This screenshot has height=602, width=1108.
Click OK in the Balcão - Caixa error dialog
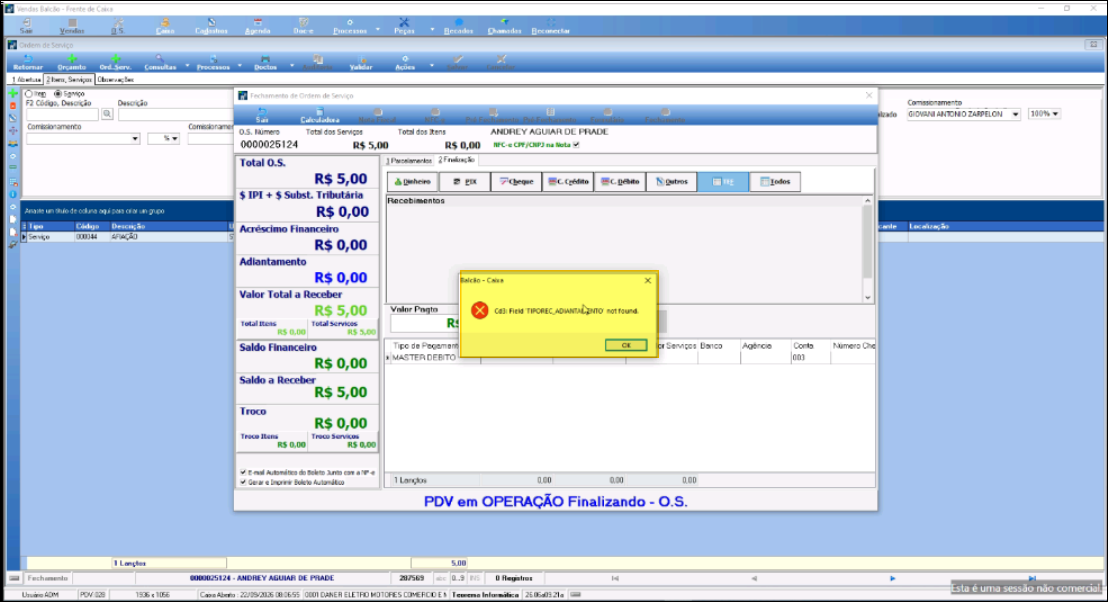pyautogui.click(x=625, y=345)
